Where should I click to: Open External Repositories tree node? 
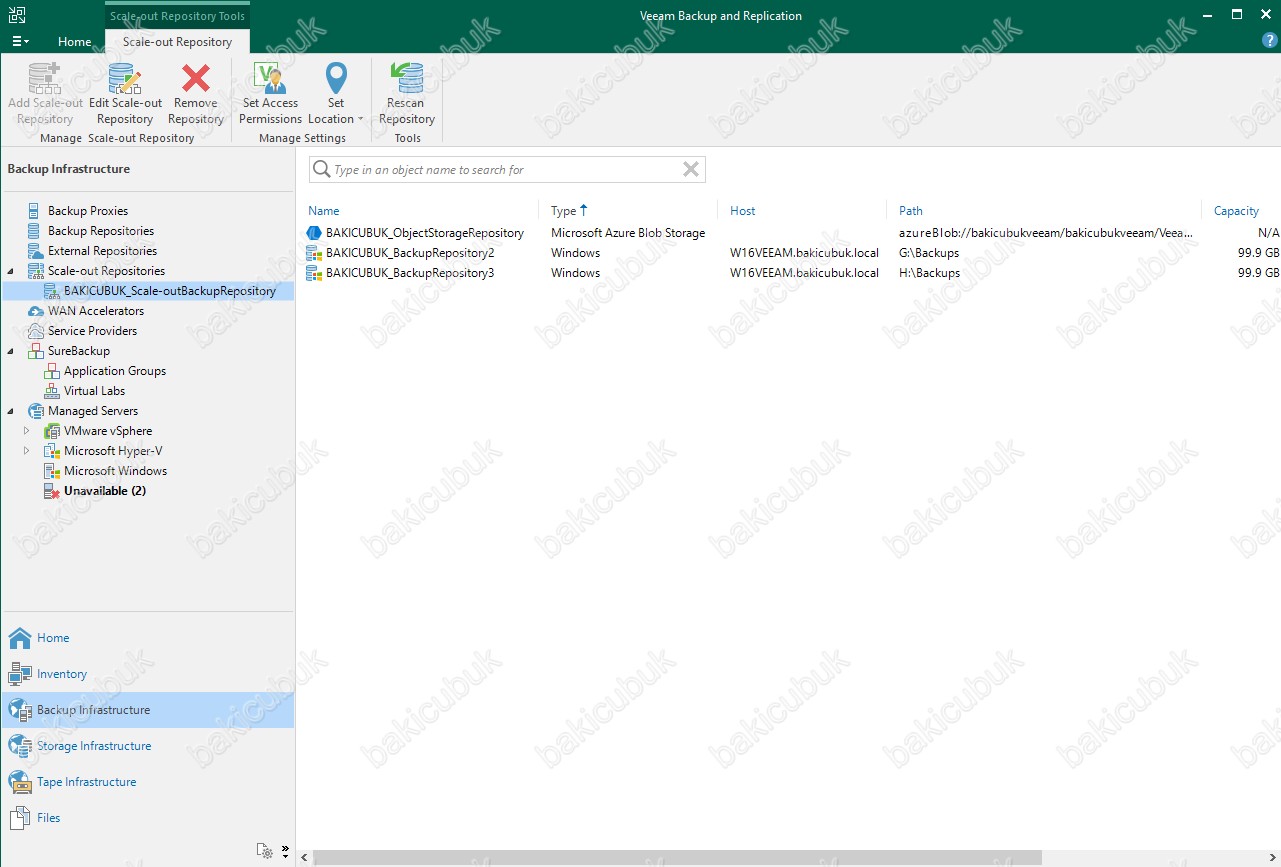point(102,251)
